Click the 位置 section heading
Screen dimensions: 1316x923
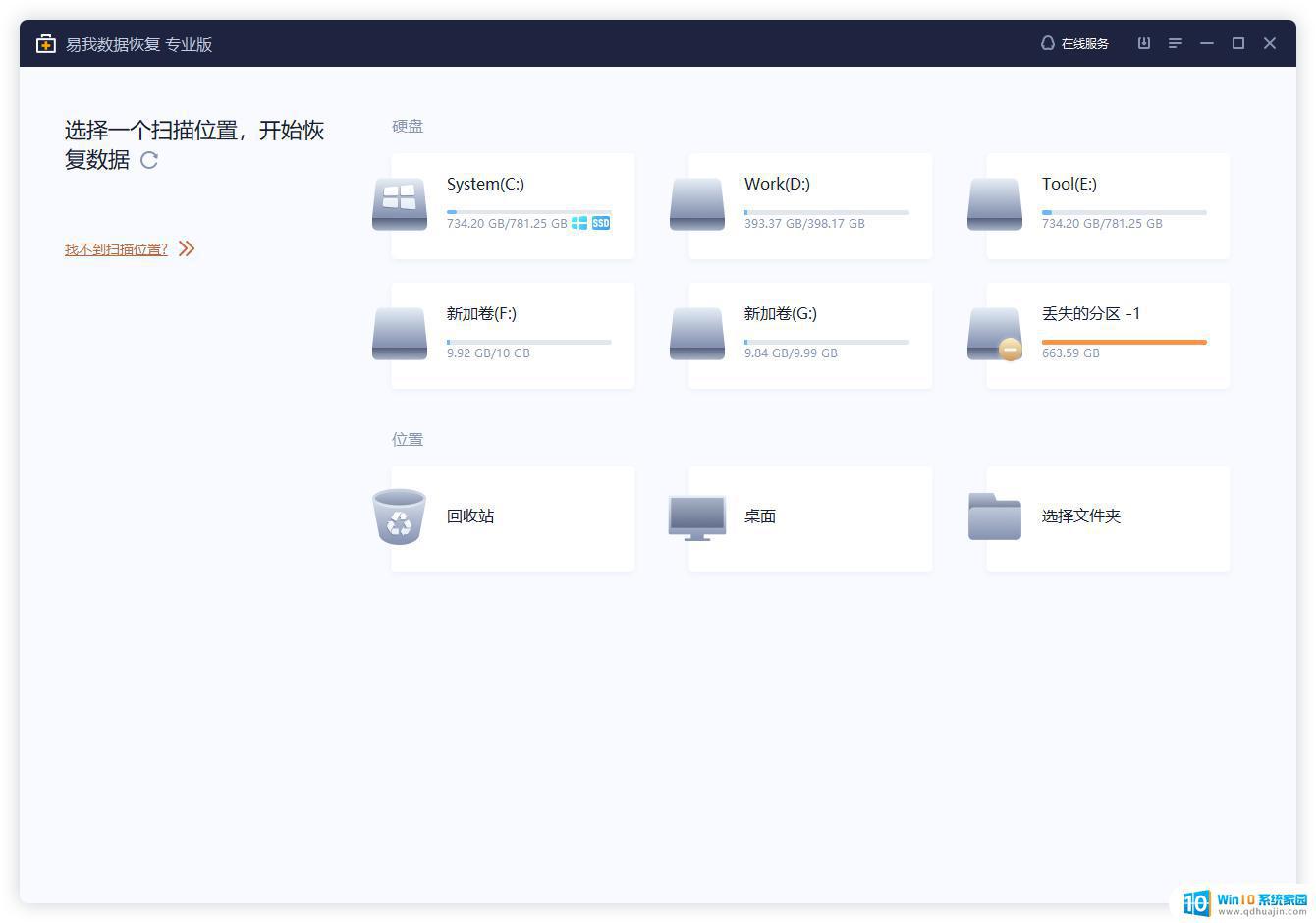408,439
